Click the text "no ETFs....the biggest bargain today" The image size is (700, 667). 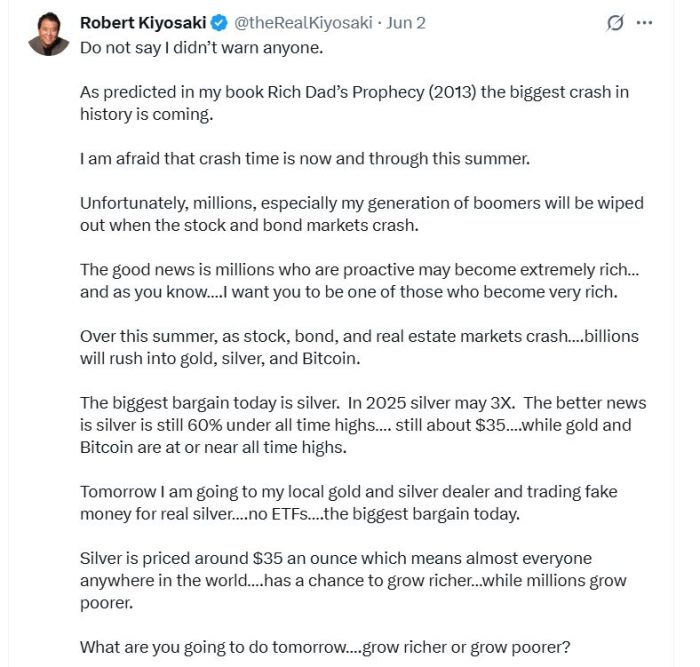[384, 514]
